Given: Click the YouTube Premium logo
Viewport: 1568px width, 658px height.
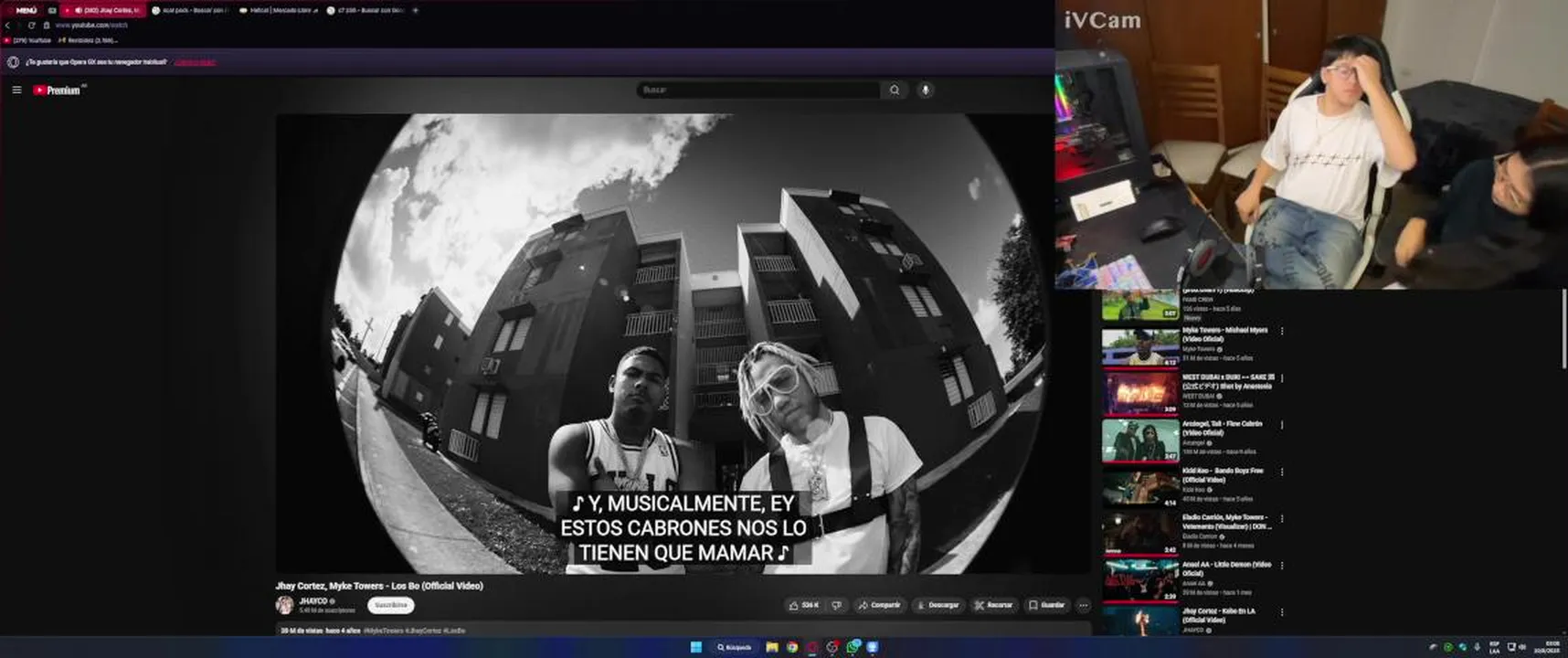Looking at the screenshot, I should click(x=58, y=90).
